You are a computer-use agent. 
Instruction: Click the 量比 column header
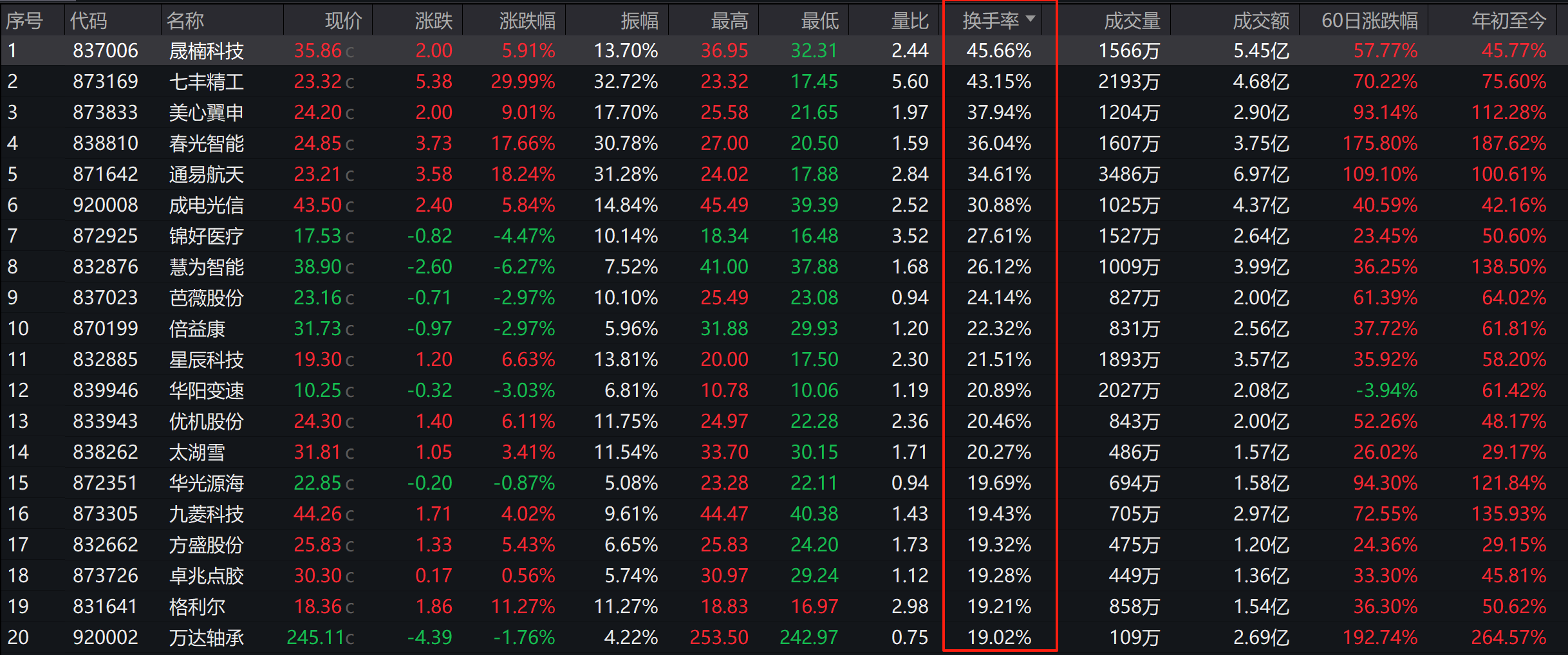(910, 21)
